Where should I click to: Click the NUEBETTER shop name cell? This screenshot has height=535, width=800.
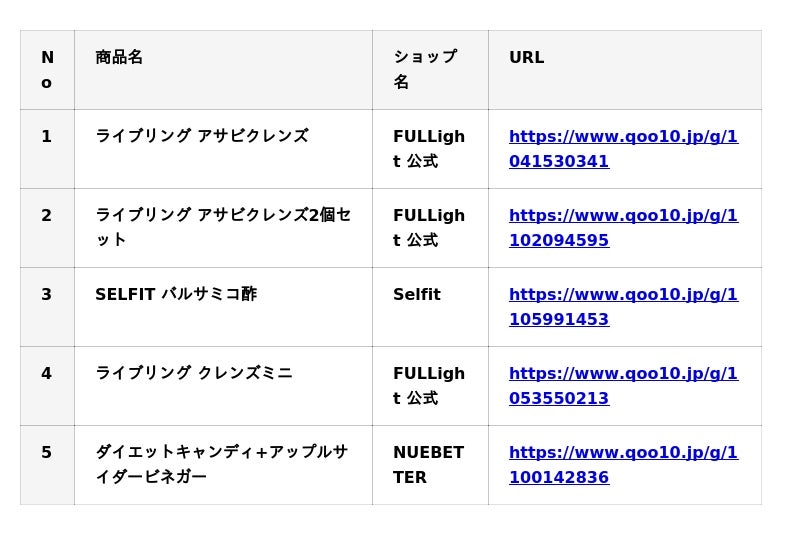point(428,464)
